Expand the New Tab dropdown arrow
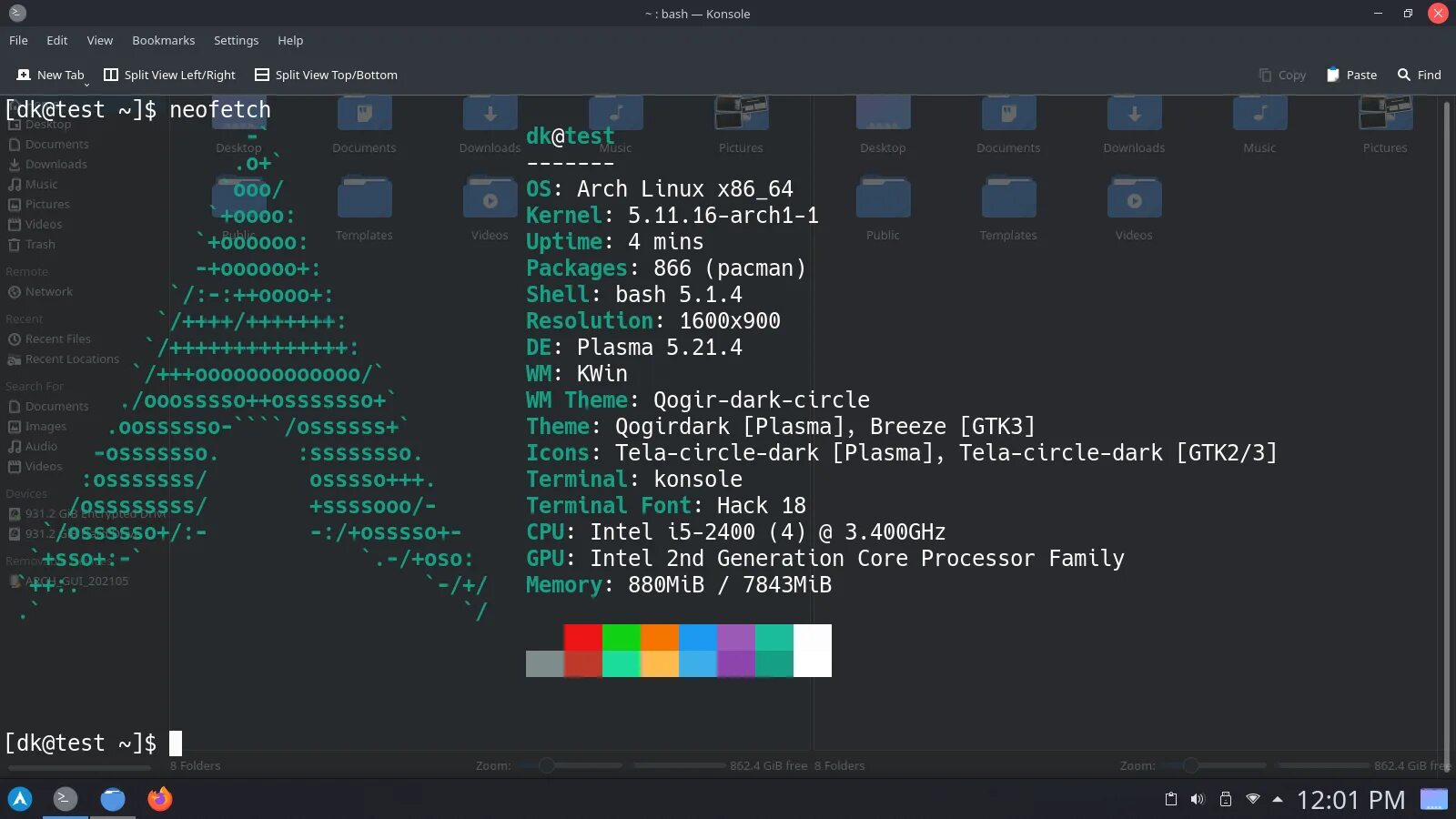 [x=86, y=83]
